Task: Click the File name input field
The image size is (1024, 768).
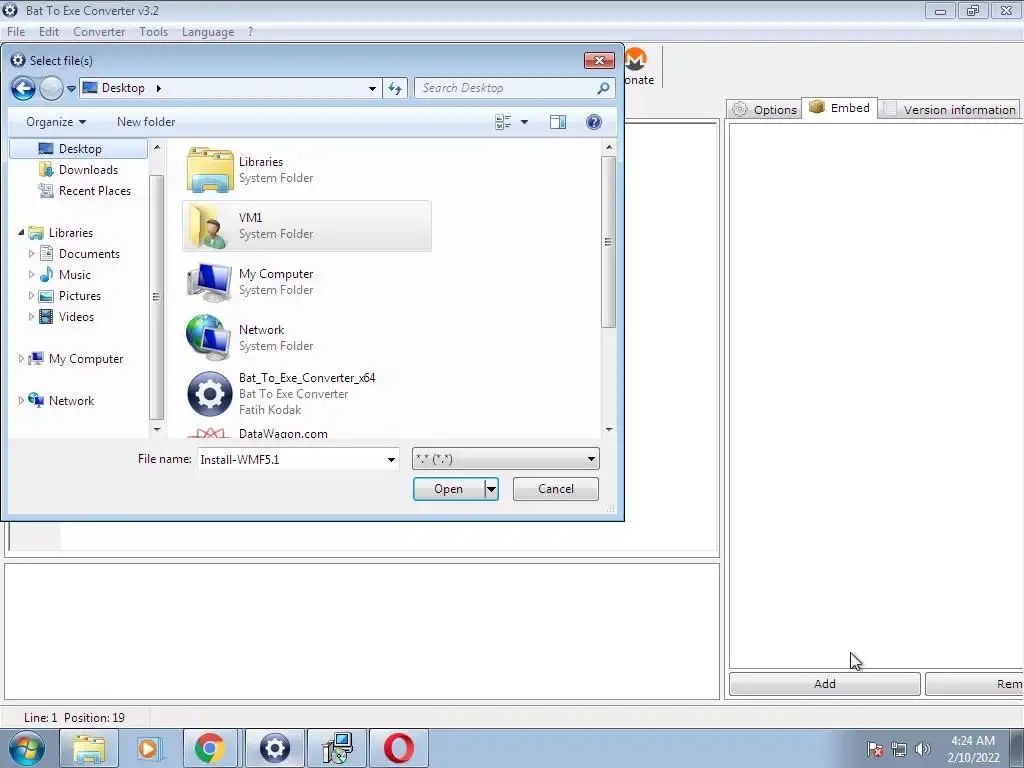Action: coord(291,459)
